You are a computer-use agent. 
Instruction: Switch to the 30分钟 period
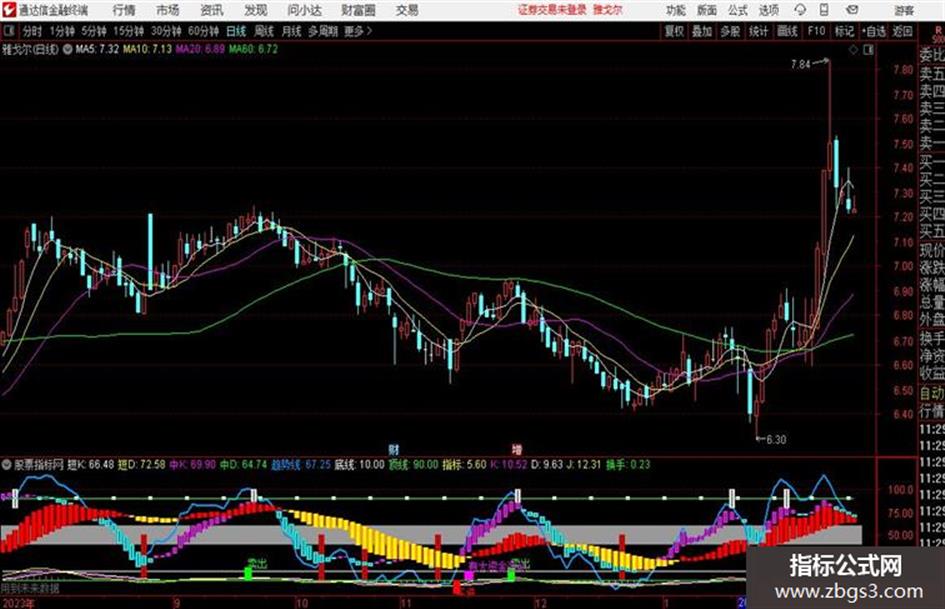click(166, 31)
